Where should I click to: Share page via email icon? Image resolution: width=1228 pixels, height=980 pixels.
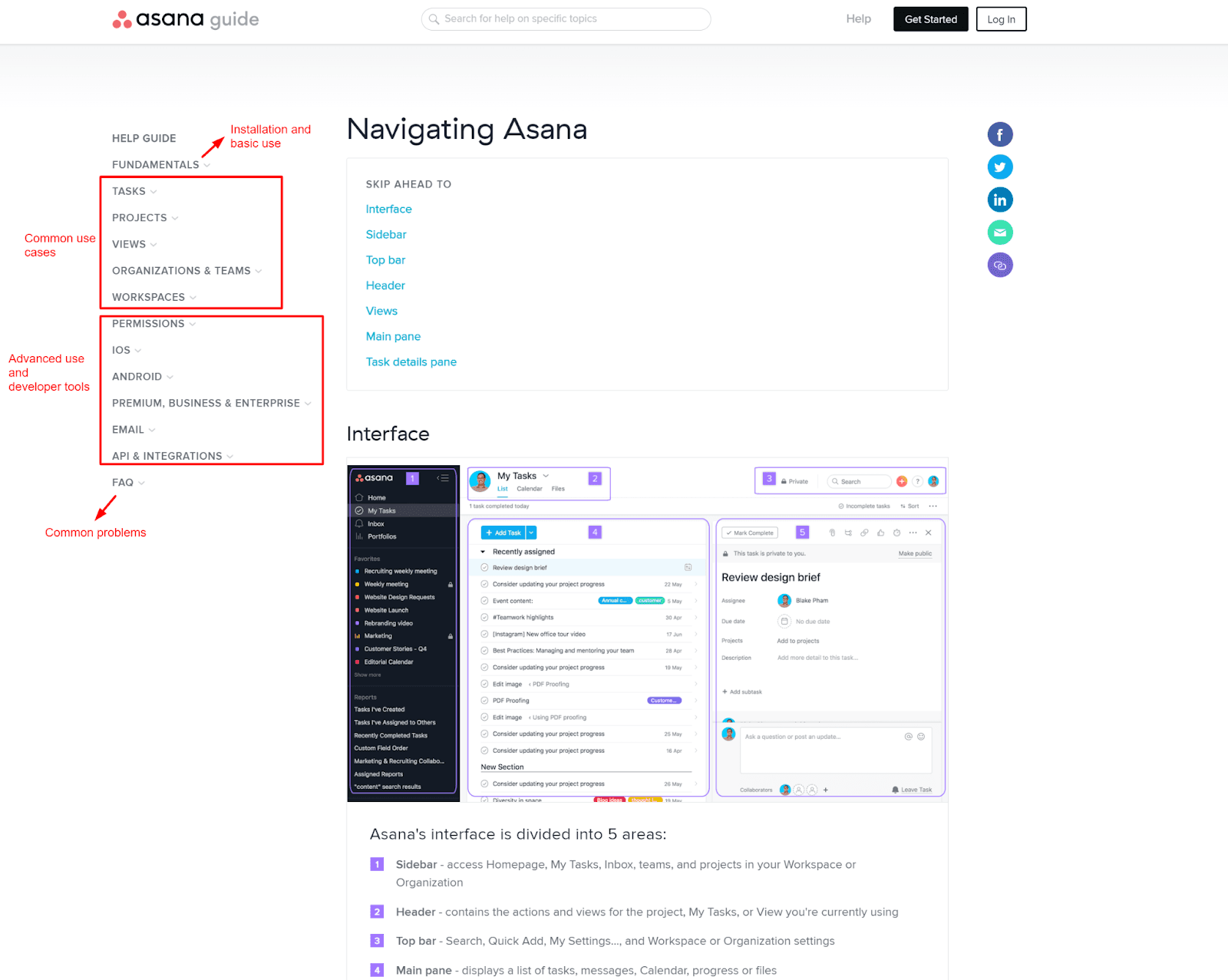click(999, 233)
